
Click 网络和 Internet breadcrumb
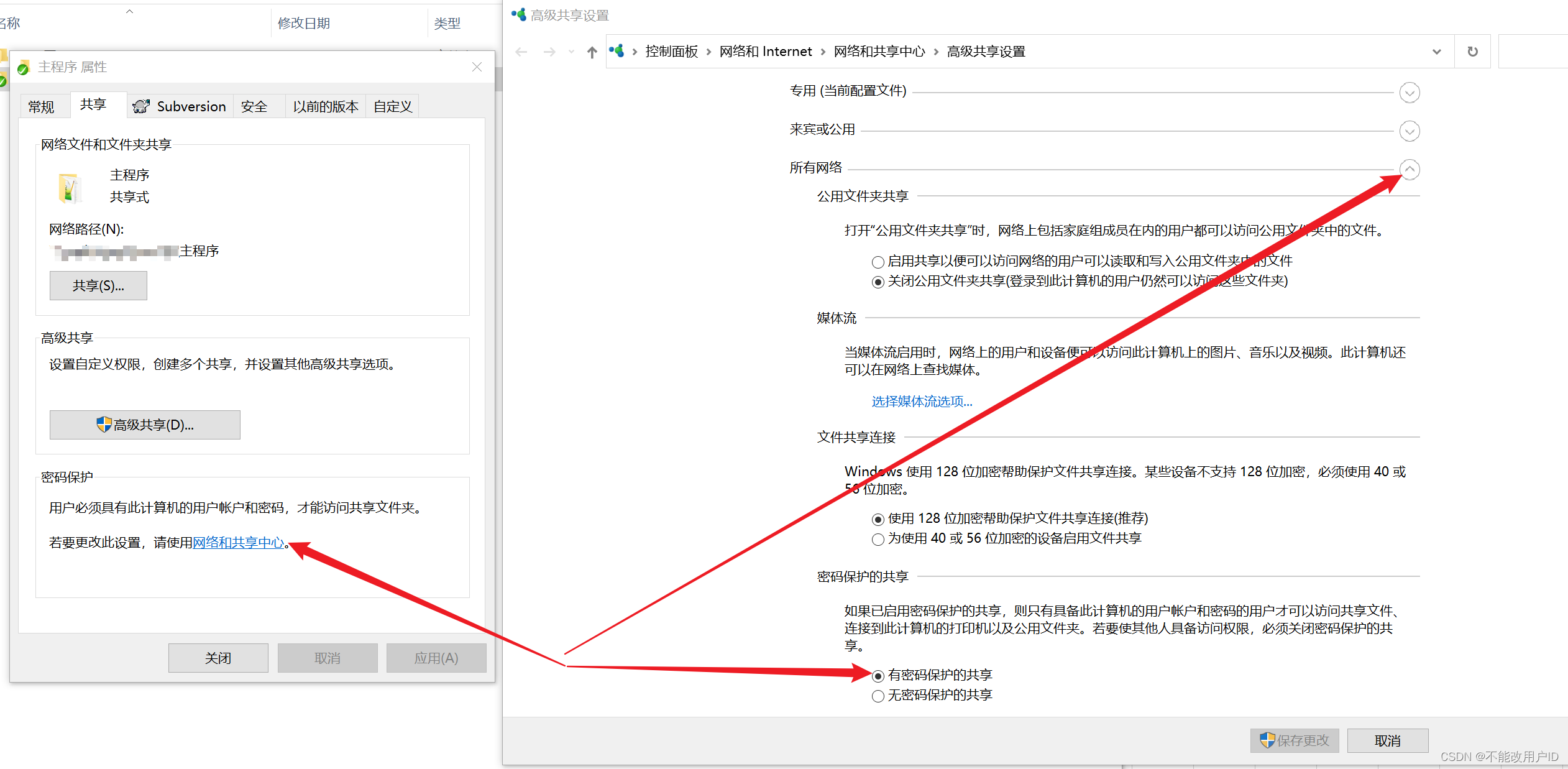tap(766, 52)
